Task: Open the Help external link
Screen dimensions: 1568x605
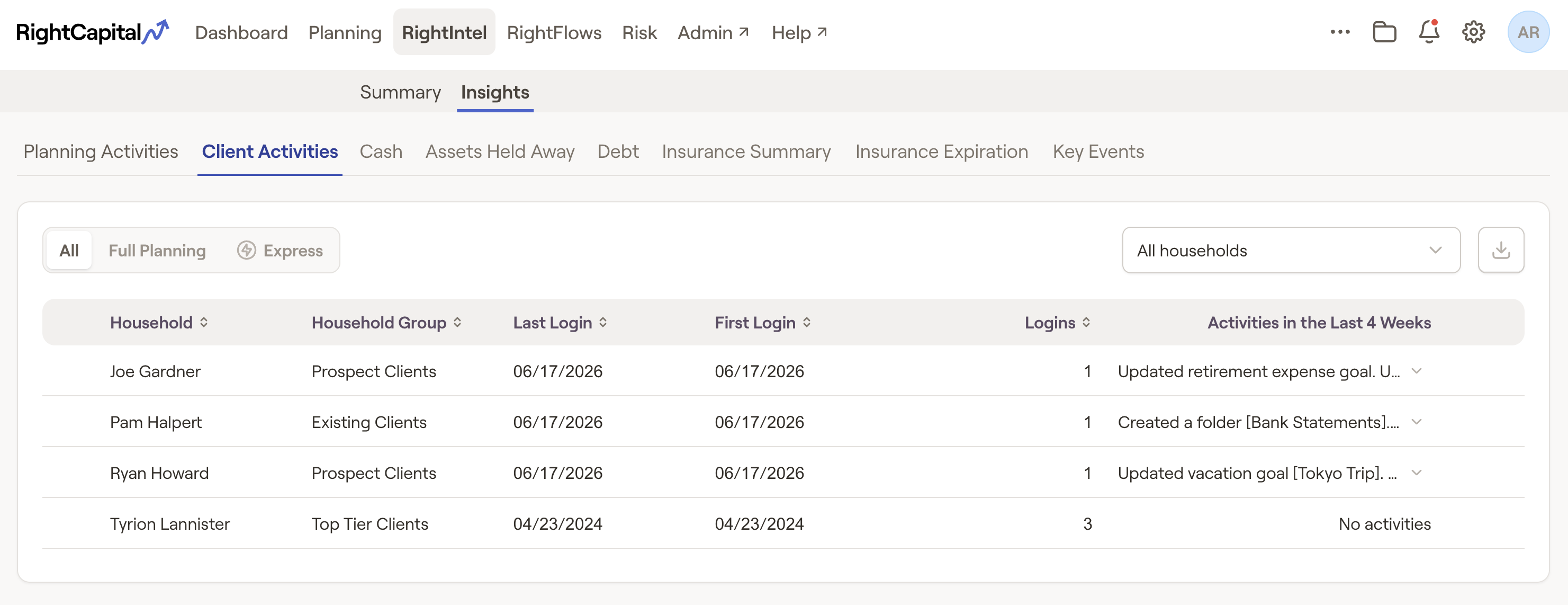Action: [799, 32]
